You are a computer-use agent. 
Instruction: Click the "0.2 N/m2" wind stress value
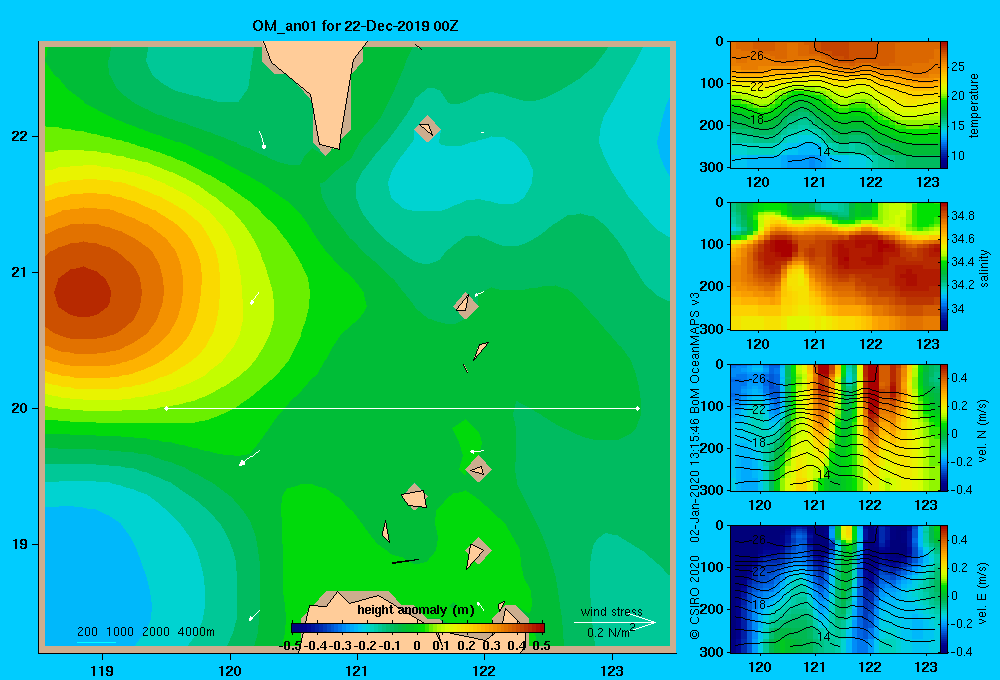tap(611, 632)
